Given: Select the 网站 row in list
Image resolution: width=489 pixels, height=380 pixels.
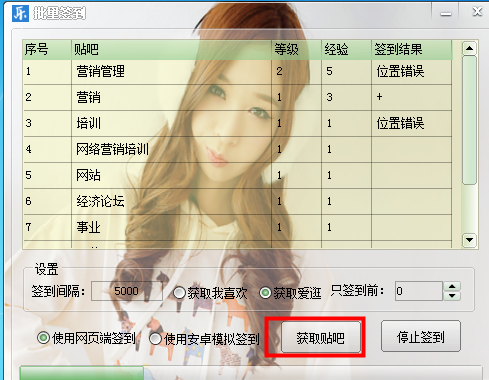Looking at the screenshot, I should [x=237, y=175].
